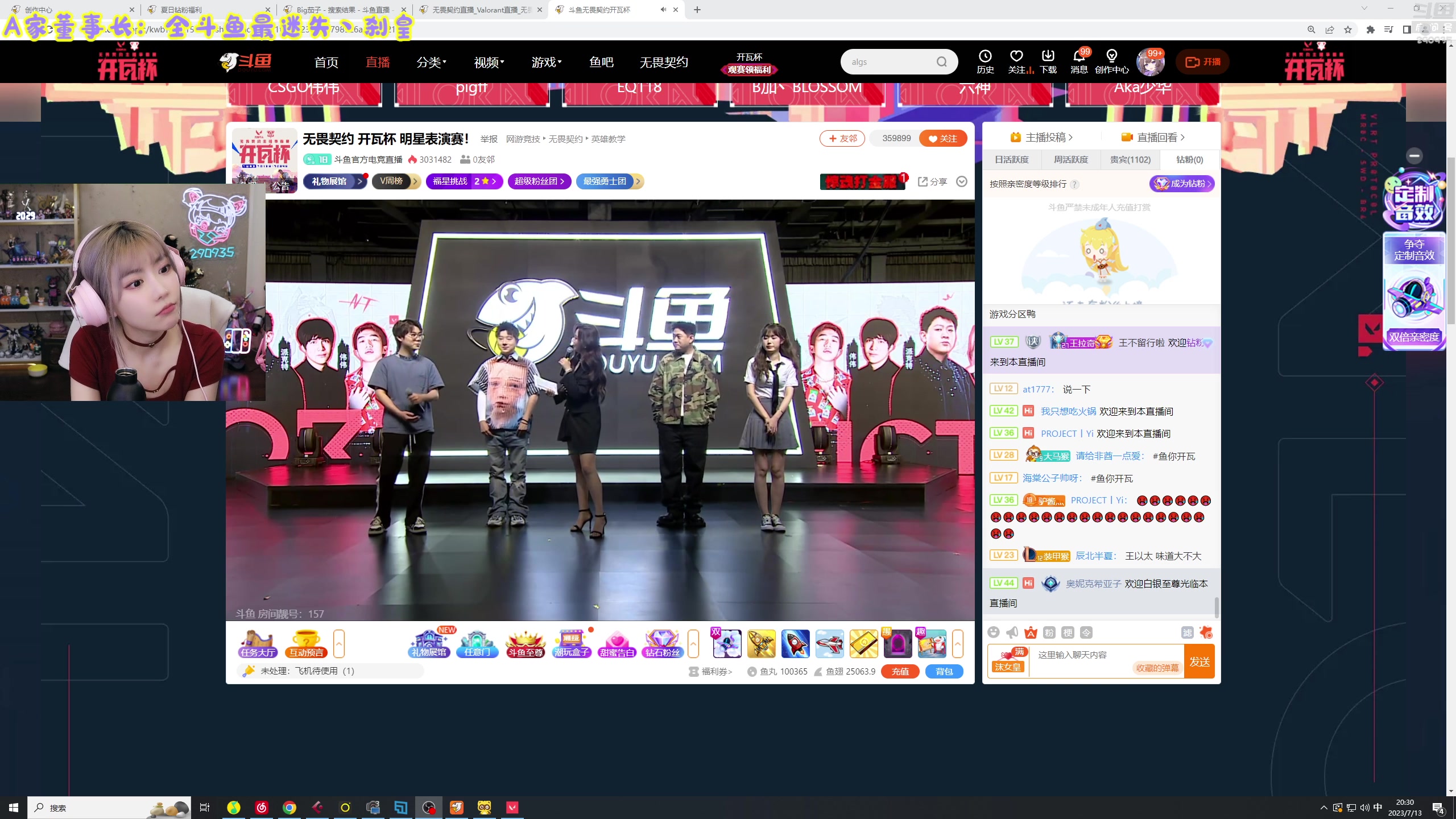Click the 分享 share link
Image resolution: width=1456 pixels, height=819 pixels.
(x=932, y=181)
